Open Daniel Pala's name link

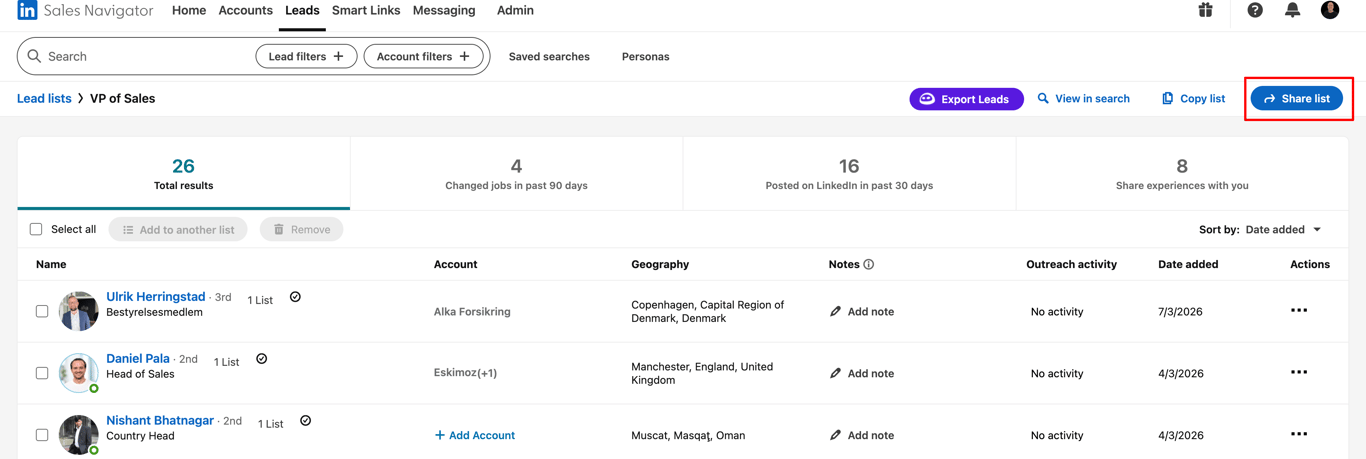(138, 358)
